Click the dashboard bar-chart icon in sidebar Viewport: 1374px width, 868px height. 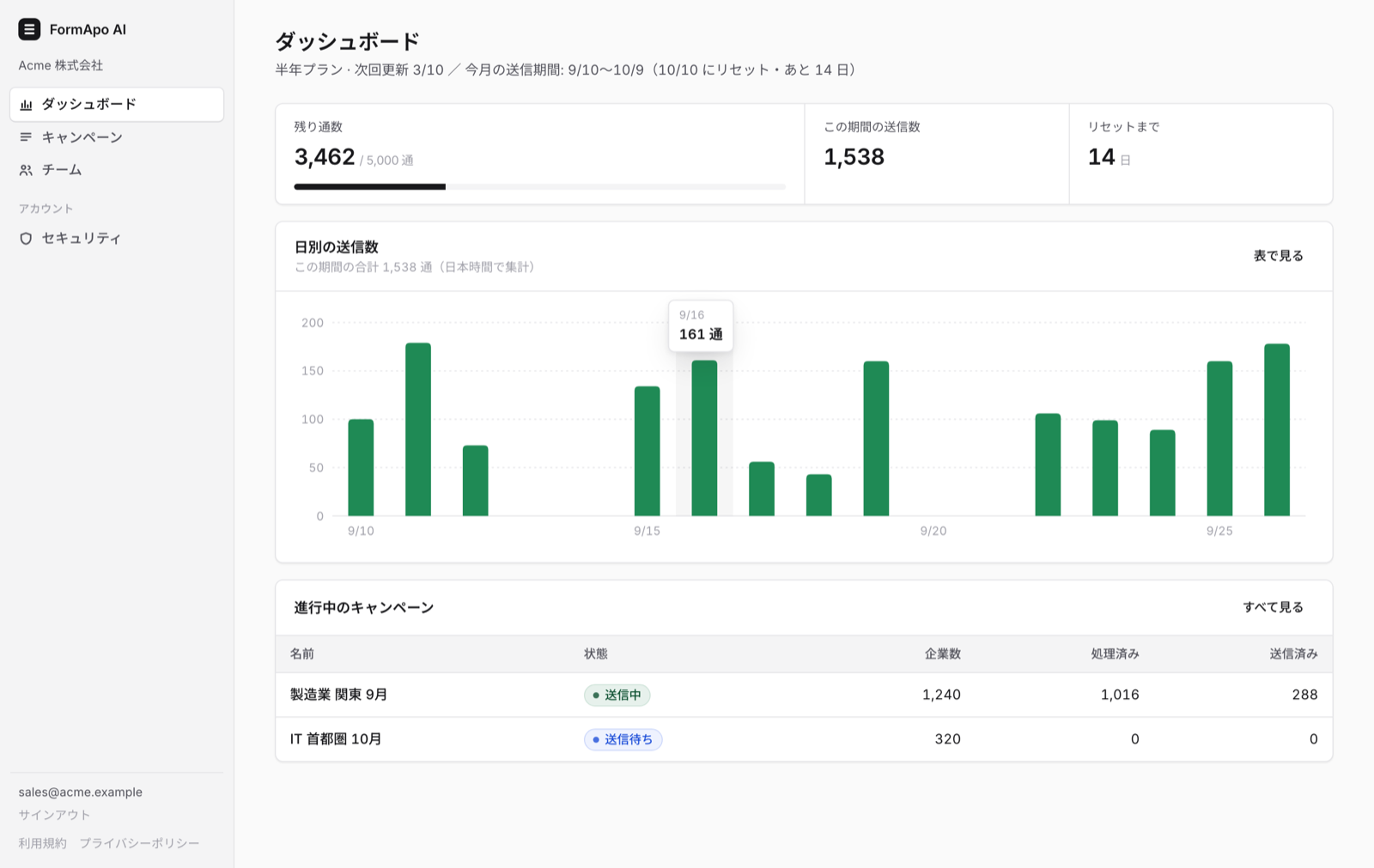[26, 105]
